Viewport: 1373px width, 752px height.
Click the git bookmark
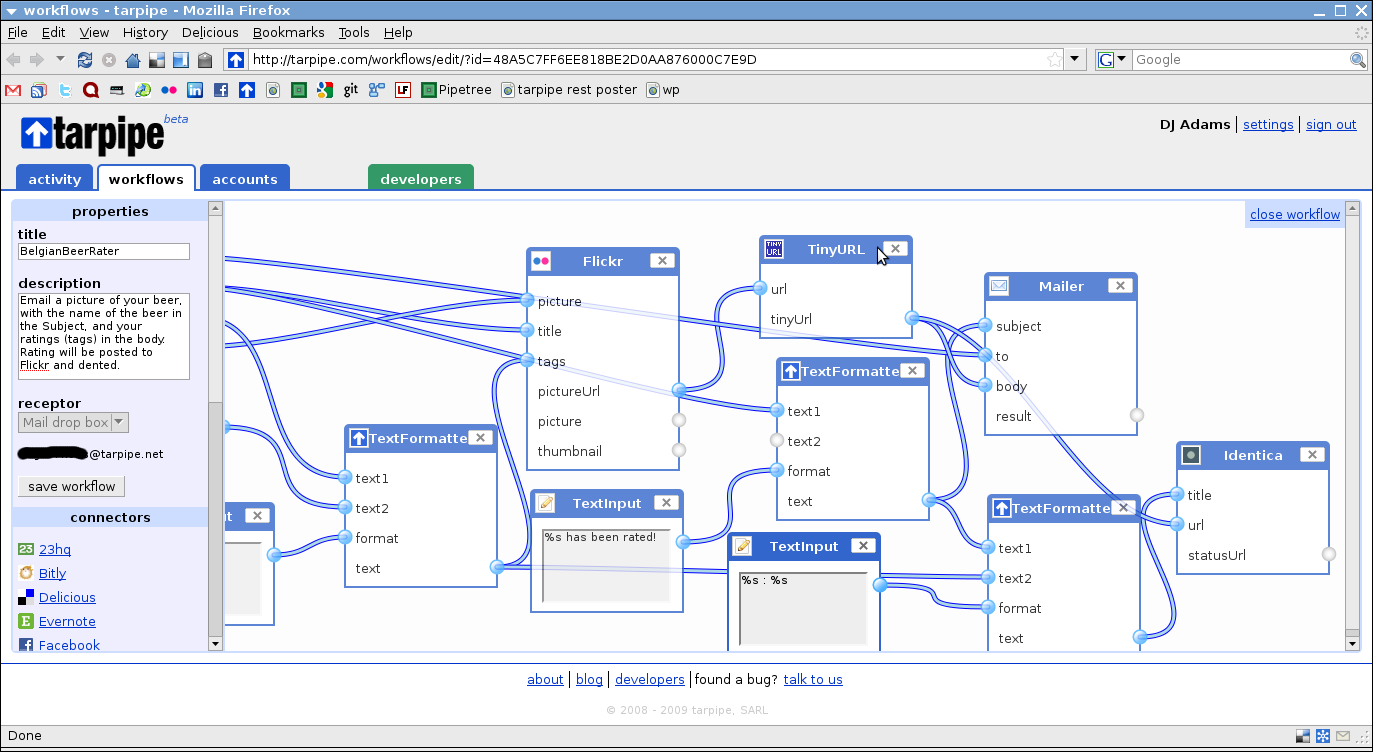[350, 90]
